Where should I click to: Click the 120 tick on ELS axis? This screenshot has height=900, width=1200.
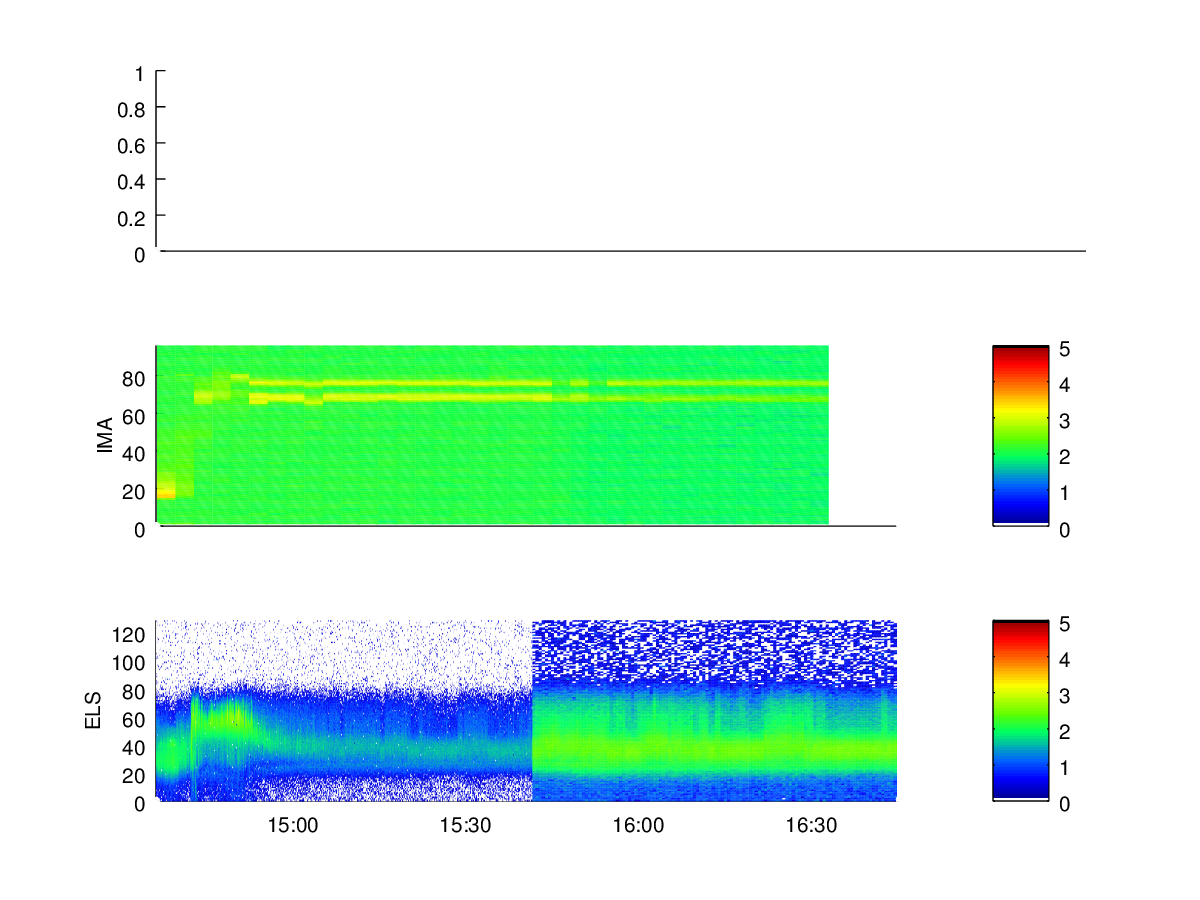131,634
